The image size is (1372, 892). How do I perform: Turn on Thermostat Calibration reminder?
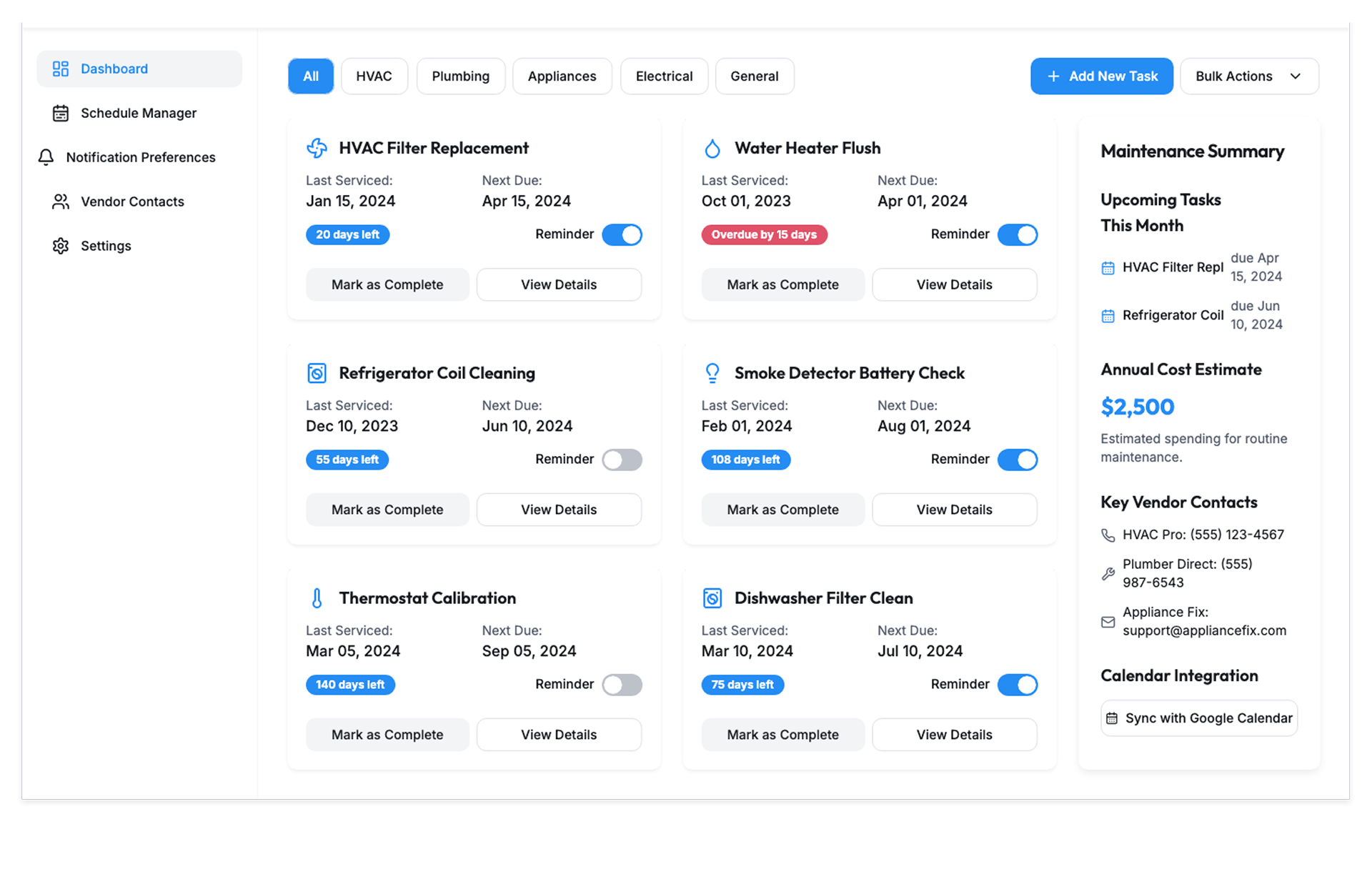pyautogui.click(x=622, y=685)
